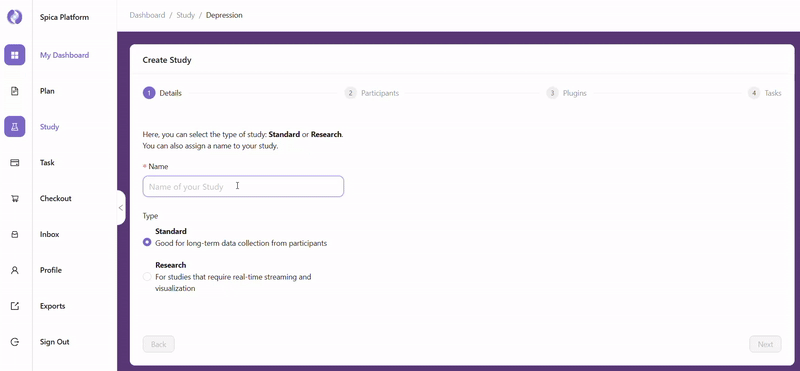Open Profile sidebar label
Image resolution: width=800 pixels, height=371 pixels.
(x=51, y=270)
